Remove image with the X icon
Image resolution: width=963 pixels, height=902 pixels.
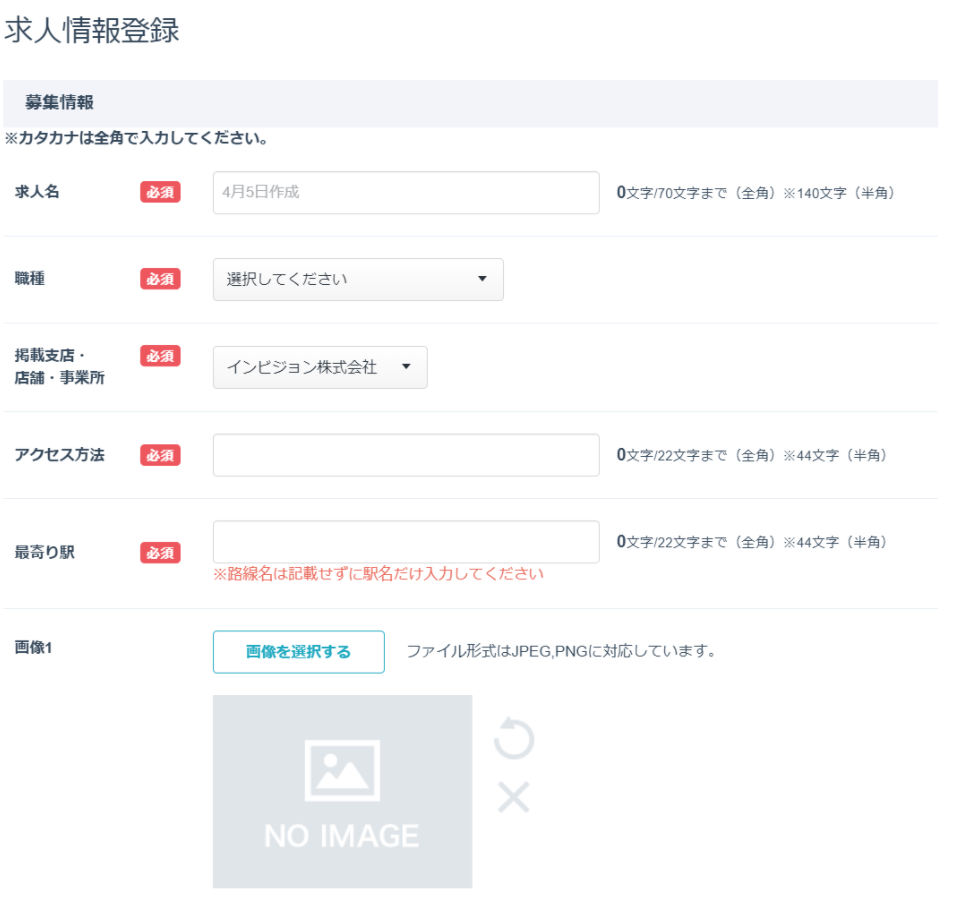(514, 797)
